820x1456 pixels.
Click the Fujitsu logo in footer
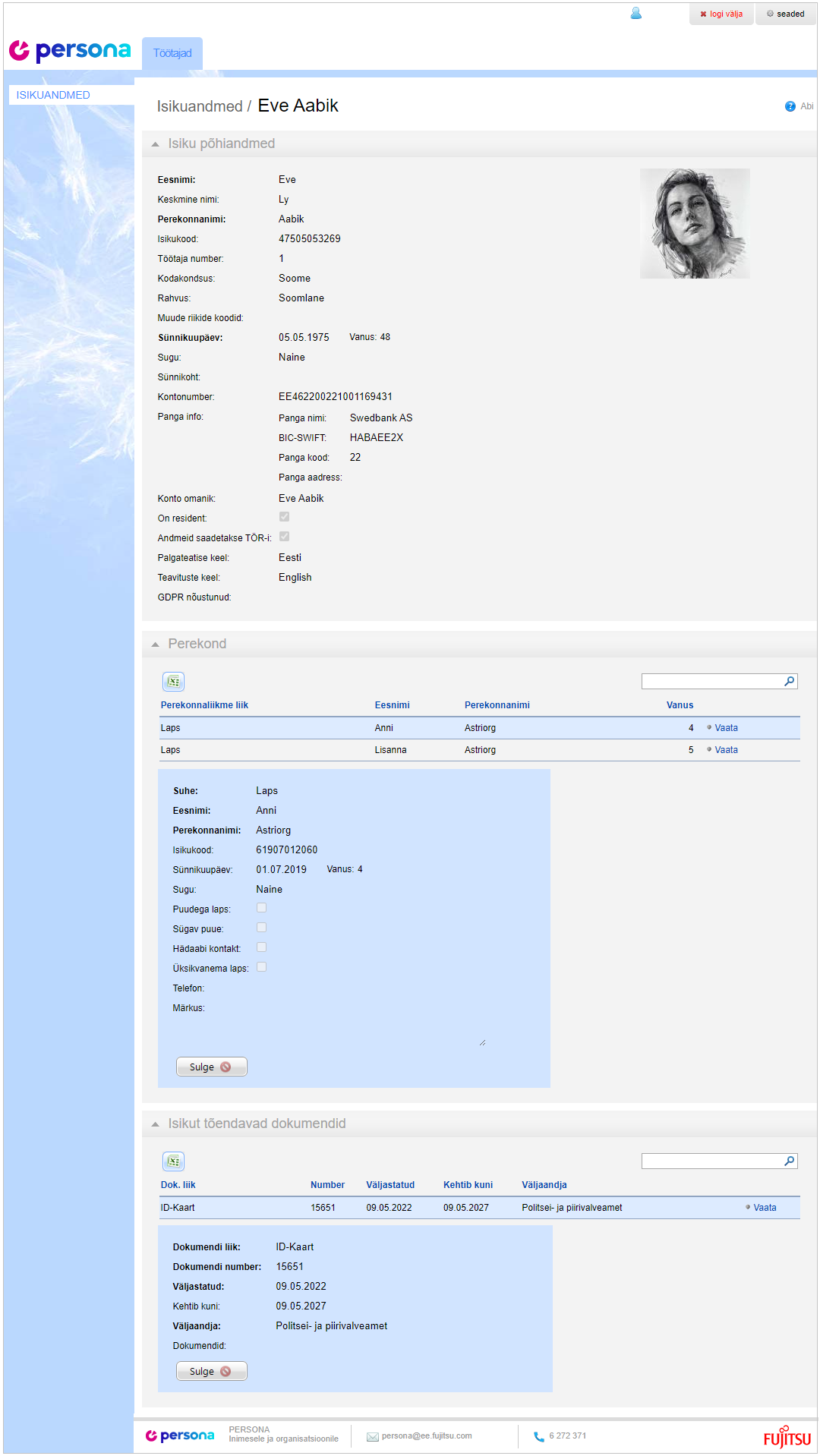pos(787,1437)
